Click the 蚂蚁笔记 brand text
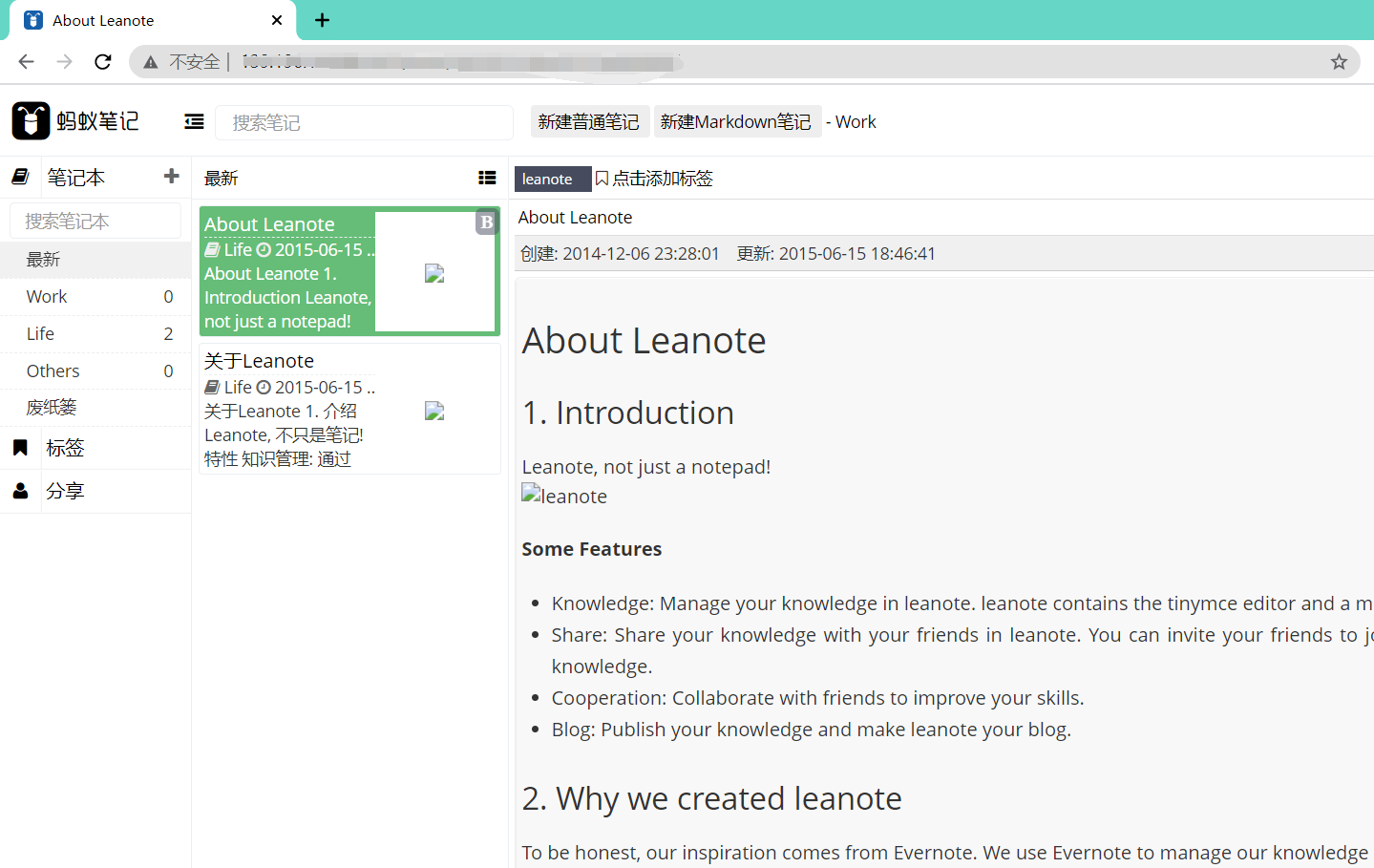This screenshot has height=868, width=1374. 97,121
